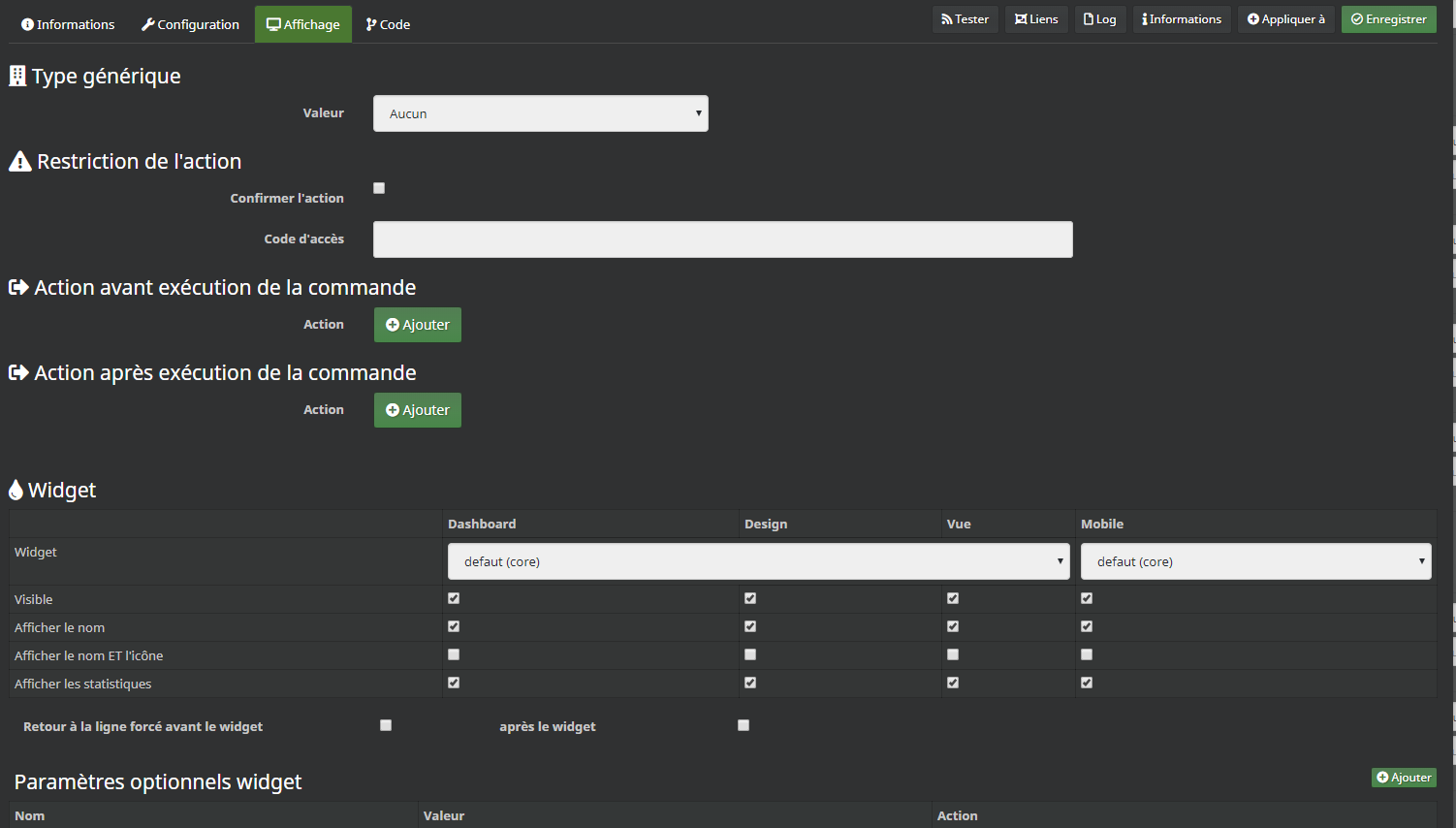Image resolution: width=1456 pixels, height=828 pixels.
Task: Click Ajouter under Action avant exécution
Action: point(418,325)
